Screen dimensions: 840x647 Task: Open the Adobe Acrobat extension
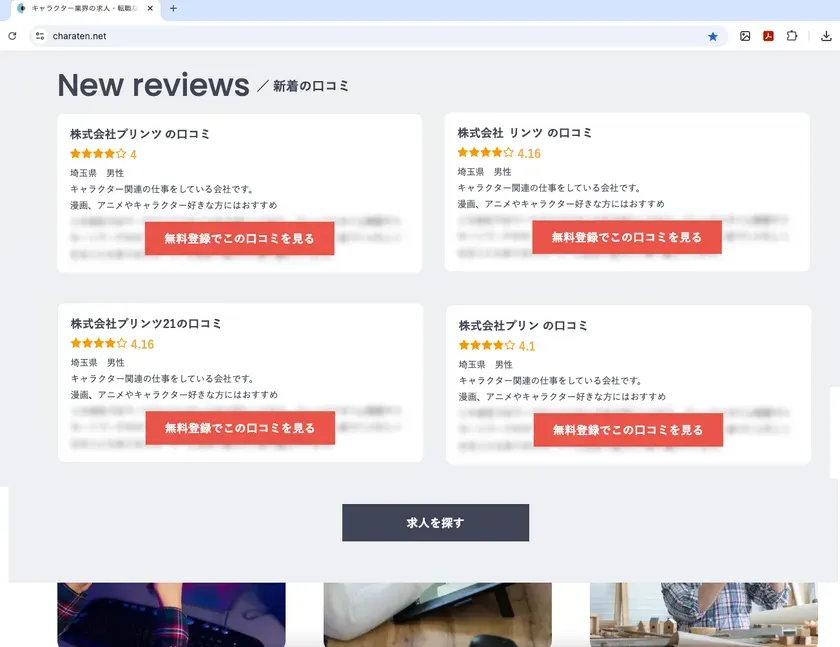tap(768, 35)
